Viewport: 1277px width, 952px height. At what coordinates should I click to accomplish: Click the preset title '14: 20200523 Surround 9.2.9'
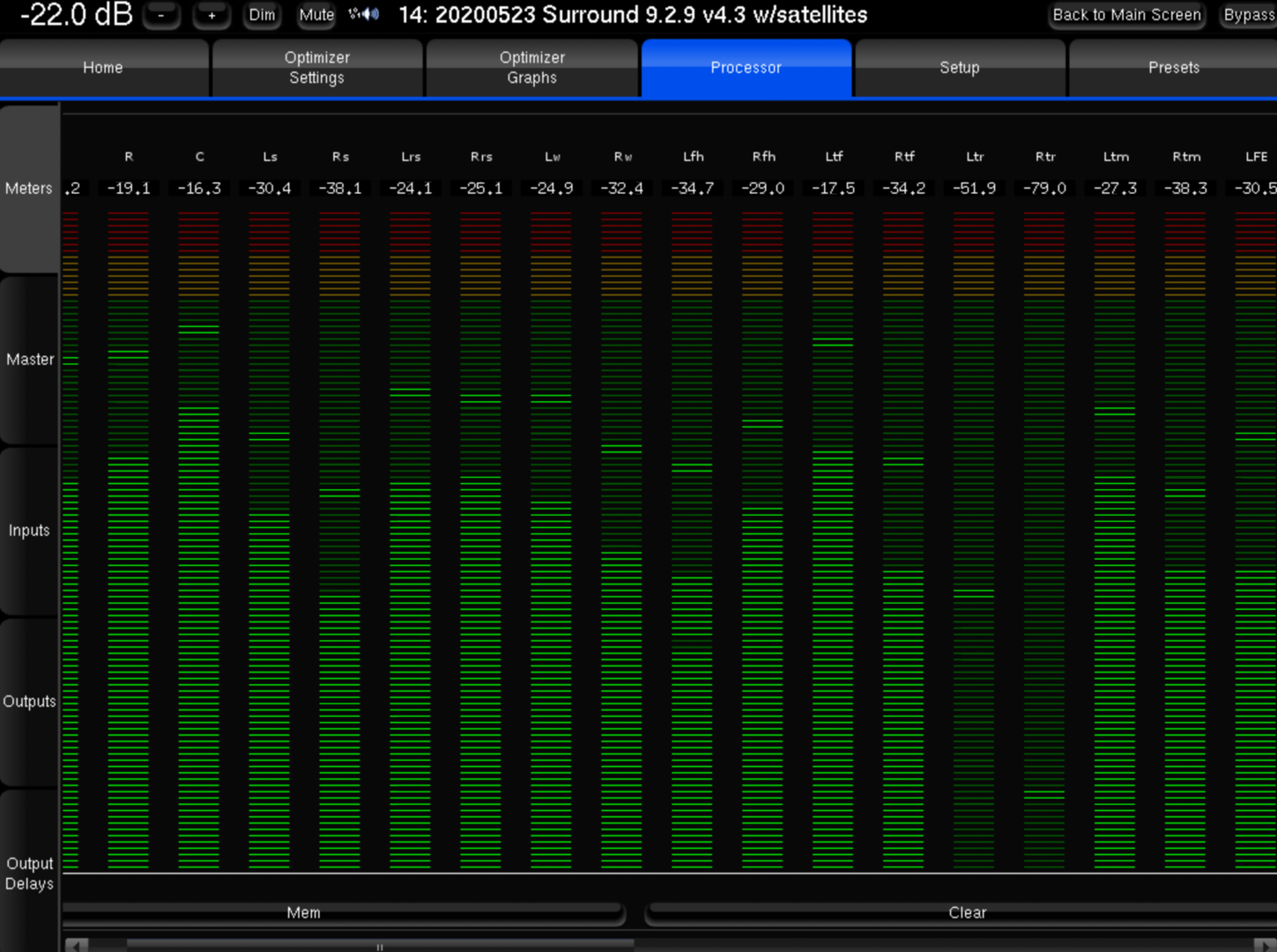pos(633,15)
